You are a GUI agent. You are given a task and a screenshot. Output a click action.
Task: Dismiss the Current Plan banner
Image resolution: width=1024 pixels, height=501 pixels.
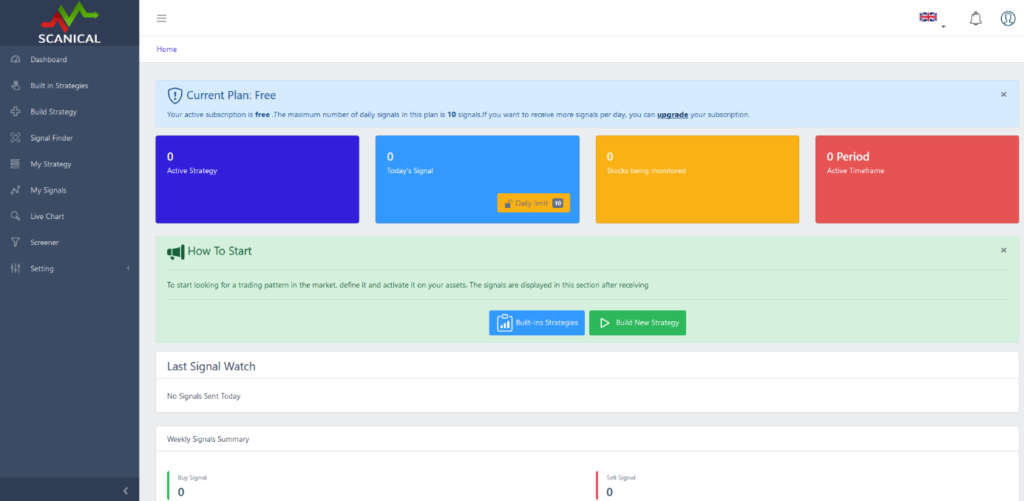coord(1004,95)
